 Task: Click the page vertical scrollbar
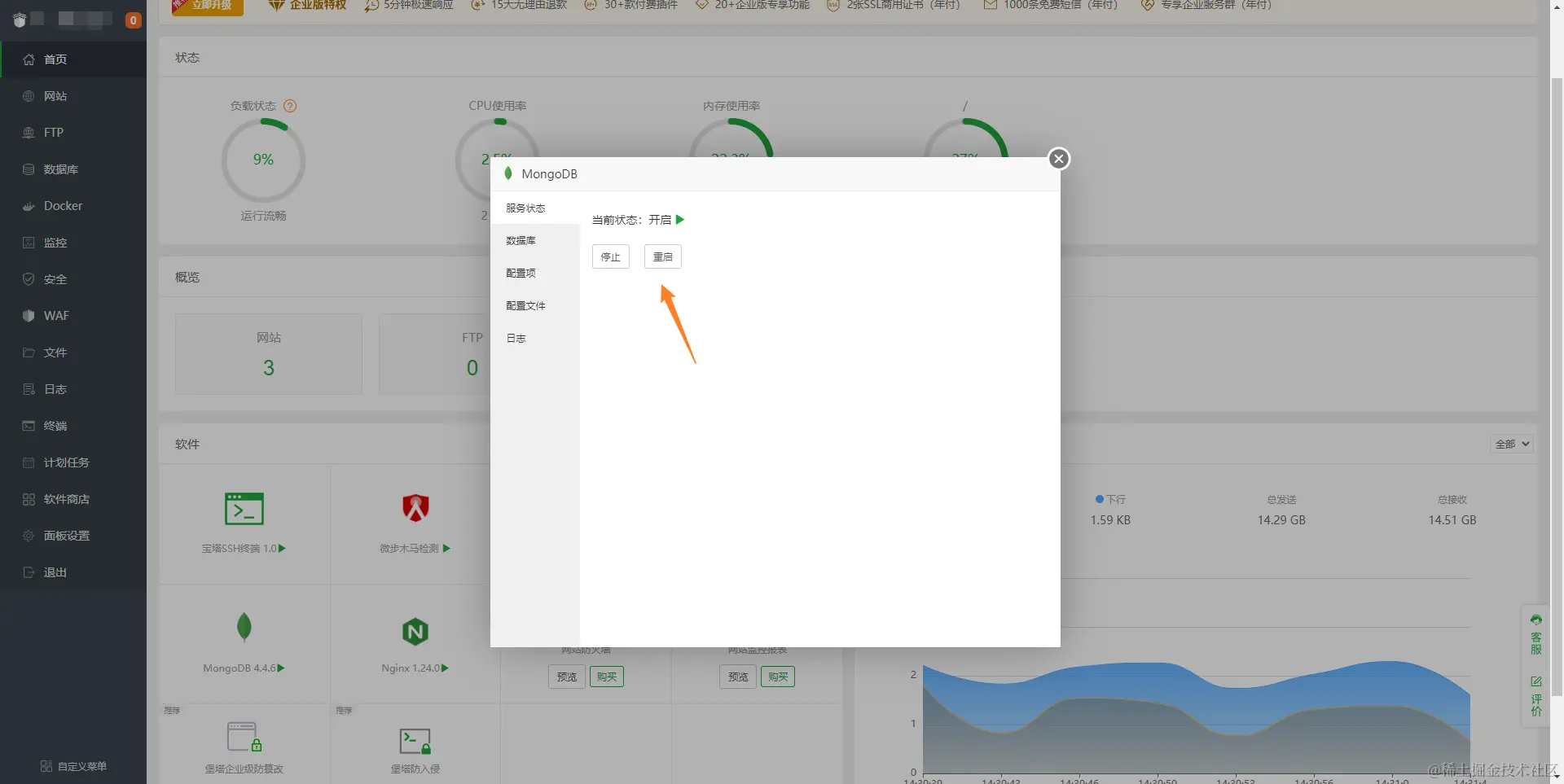click(1557, 387)
